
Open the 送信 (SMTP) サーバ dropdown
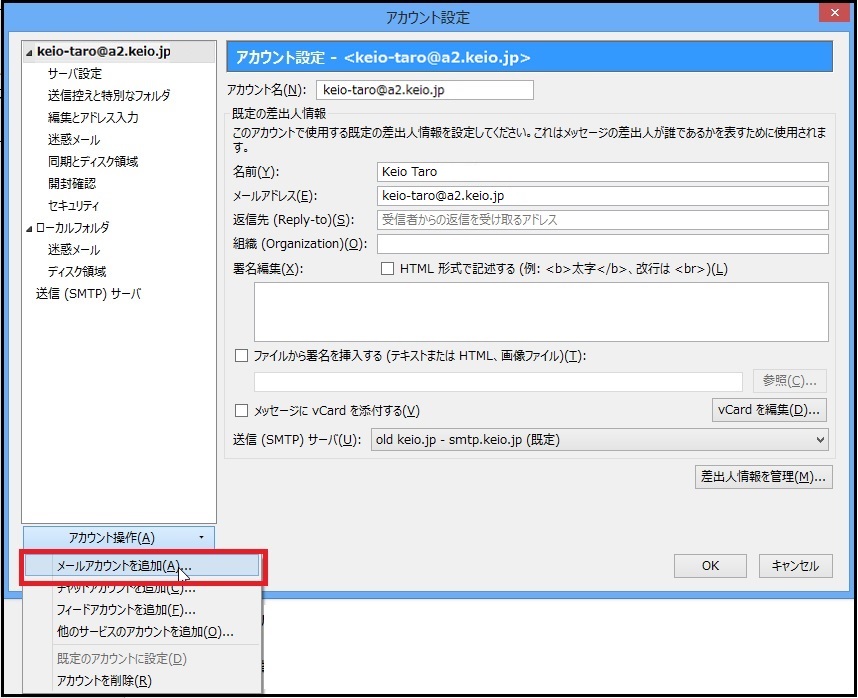click(x=599, y=440)
